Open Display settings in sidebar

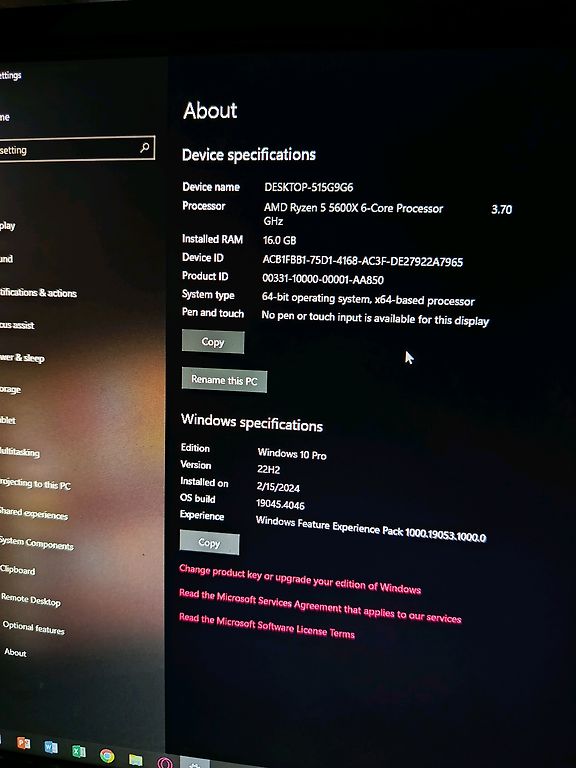pos(7,226)
